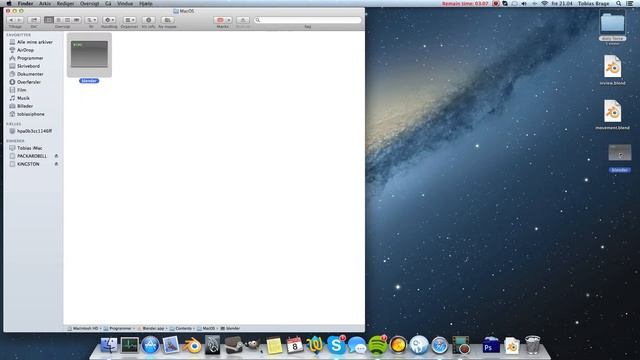Switch Finder to Cover Flow view
The image size is (640, 360).
click(76, 20)
